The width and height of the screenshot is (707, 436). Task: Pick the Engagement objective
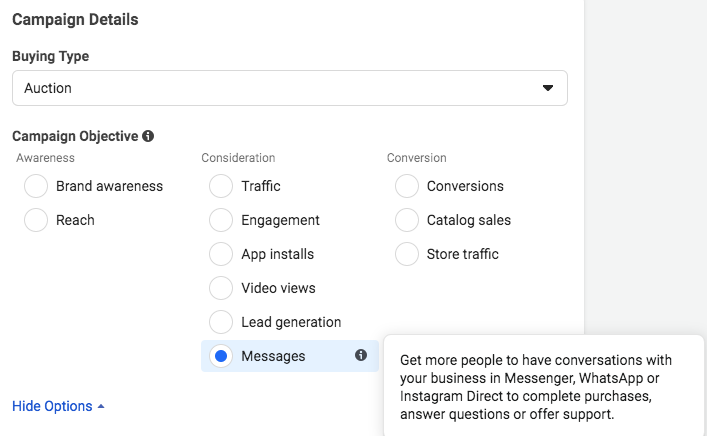(221, 220)
